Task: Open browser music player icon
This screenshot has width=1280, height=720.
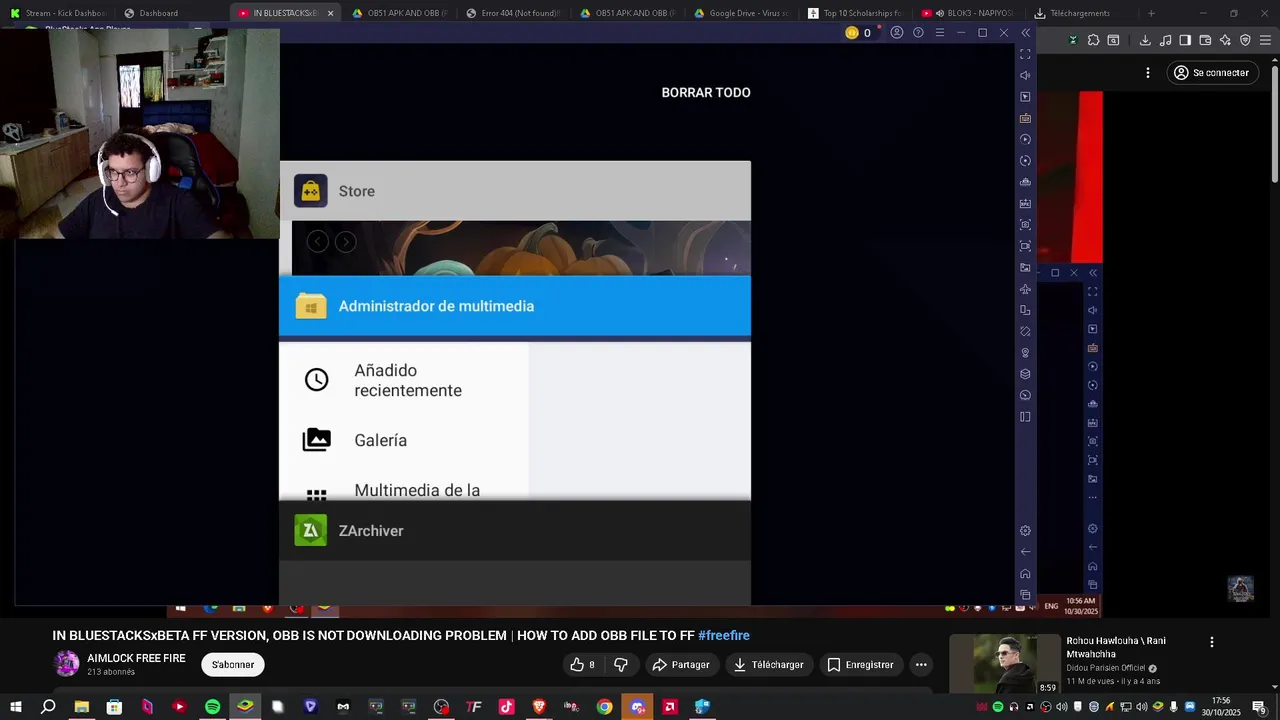Action: 1165,40
